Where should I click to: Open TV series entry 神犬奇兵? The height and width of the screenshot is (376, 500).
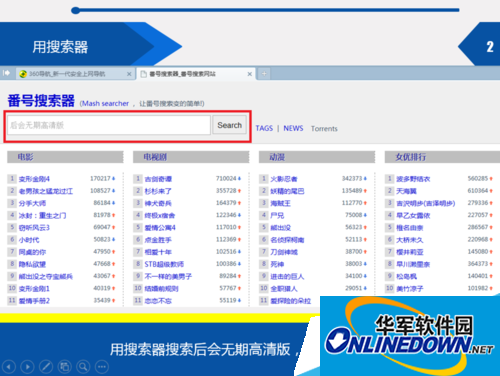click(158, 203)
